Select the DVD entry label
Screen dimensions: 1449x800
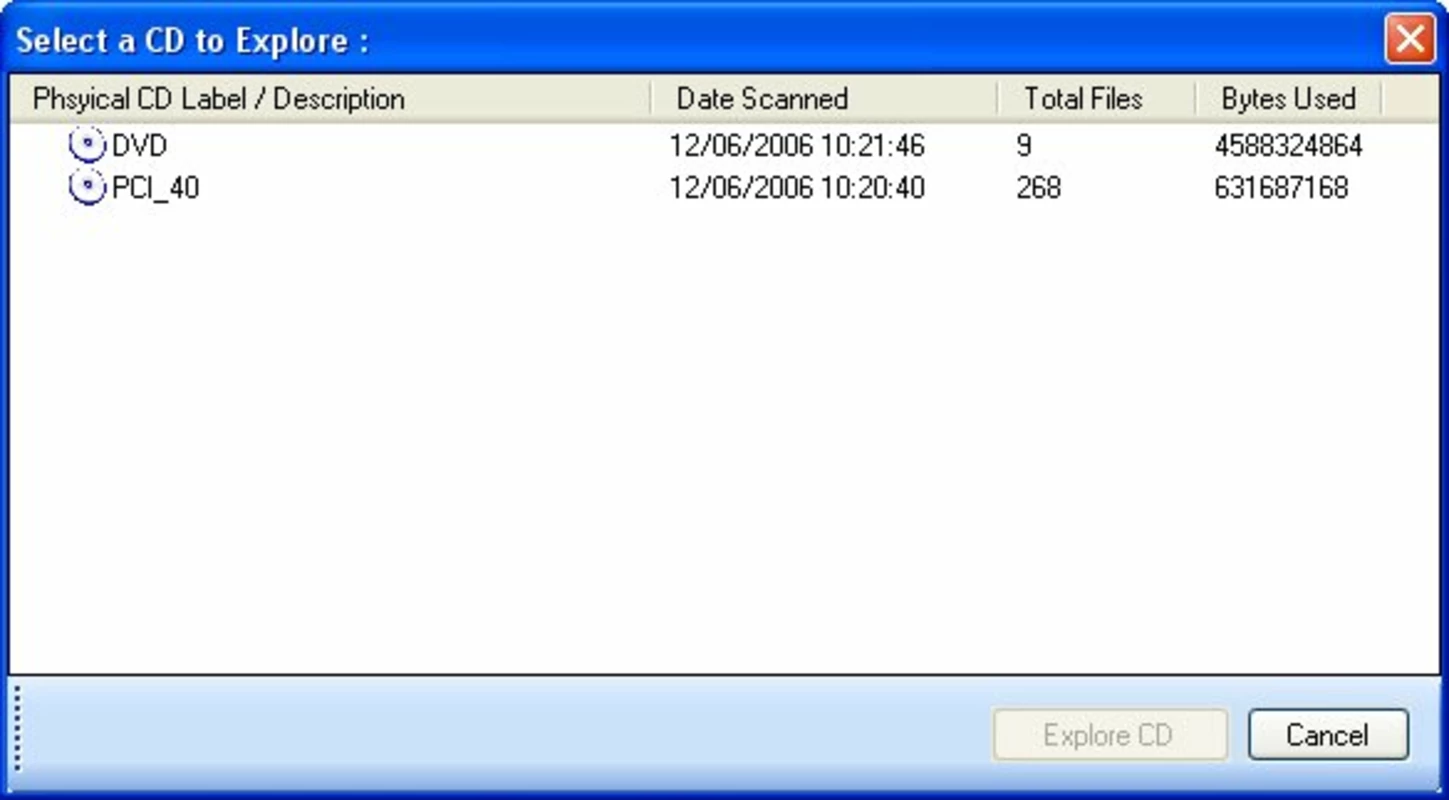[x=139, y=146]
